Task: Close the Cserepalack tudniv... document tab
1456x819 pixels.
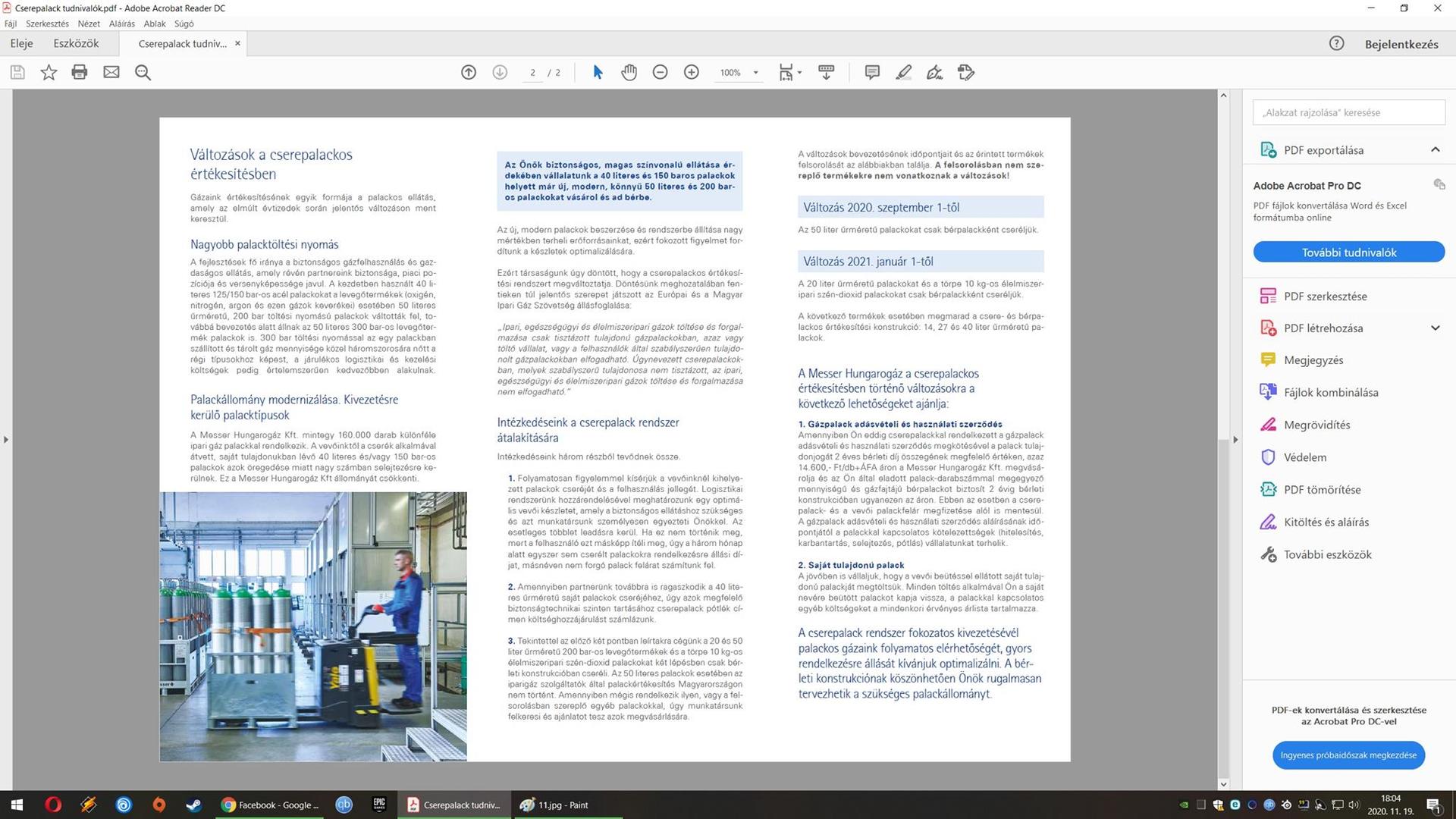Action: point(237,44)
